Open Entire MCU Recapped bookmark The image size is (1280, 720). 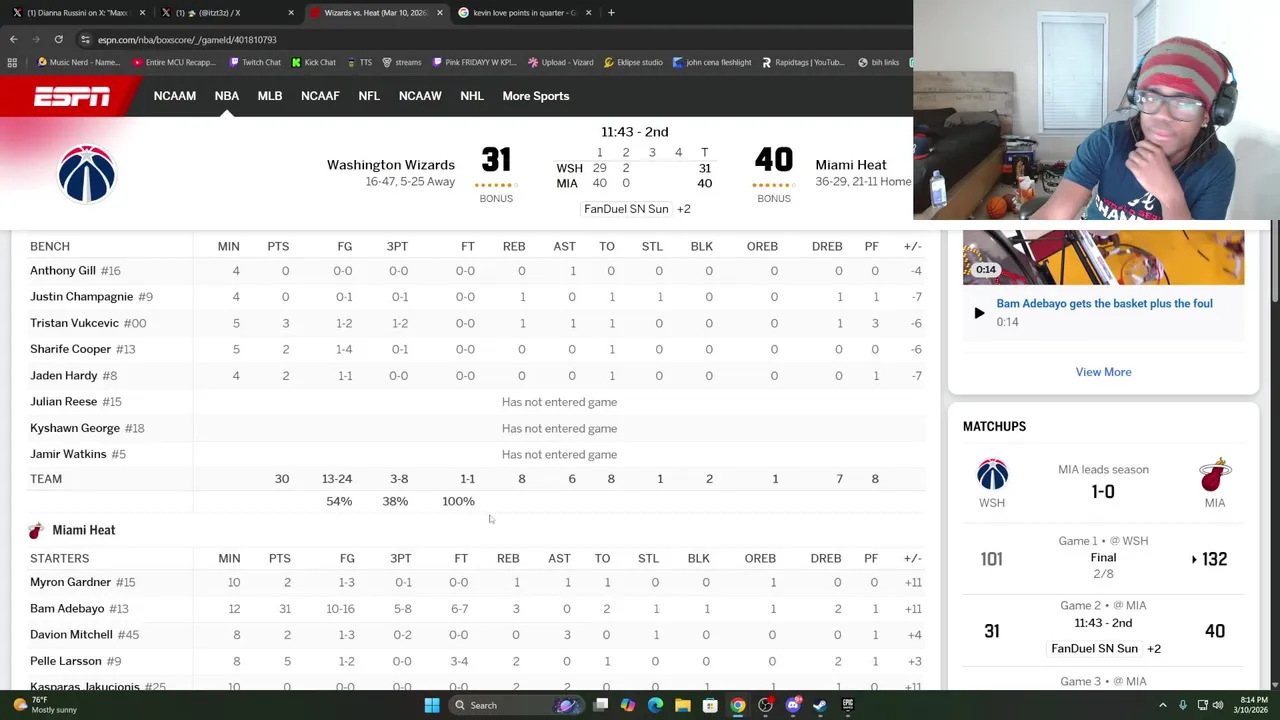point(174,62)
